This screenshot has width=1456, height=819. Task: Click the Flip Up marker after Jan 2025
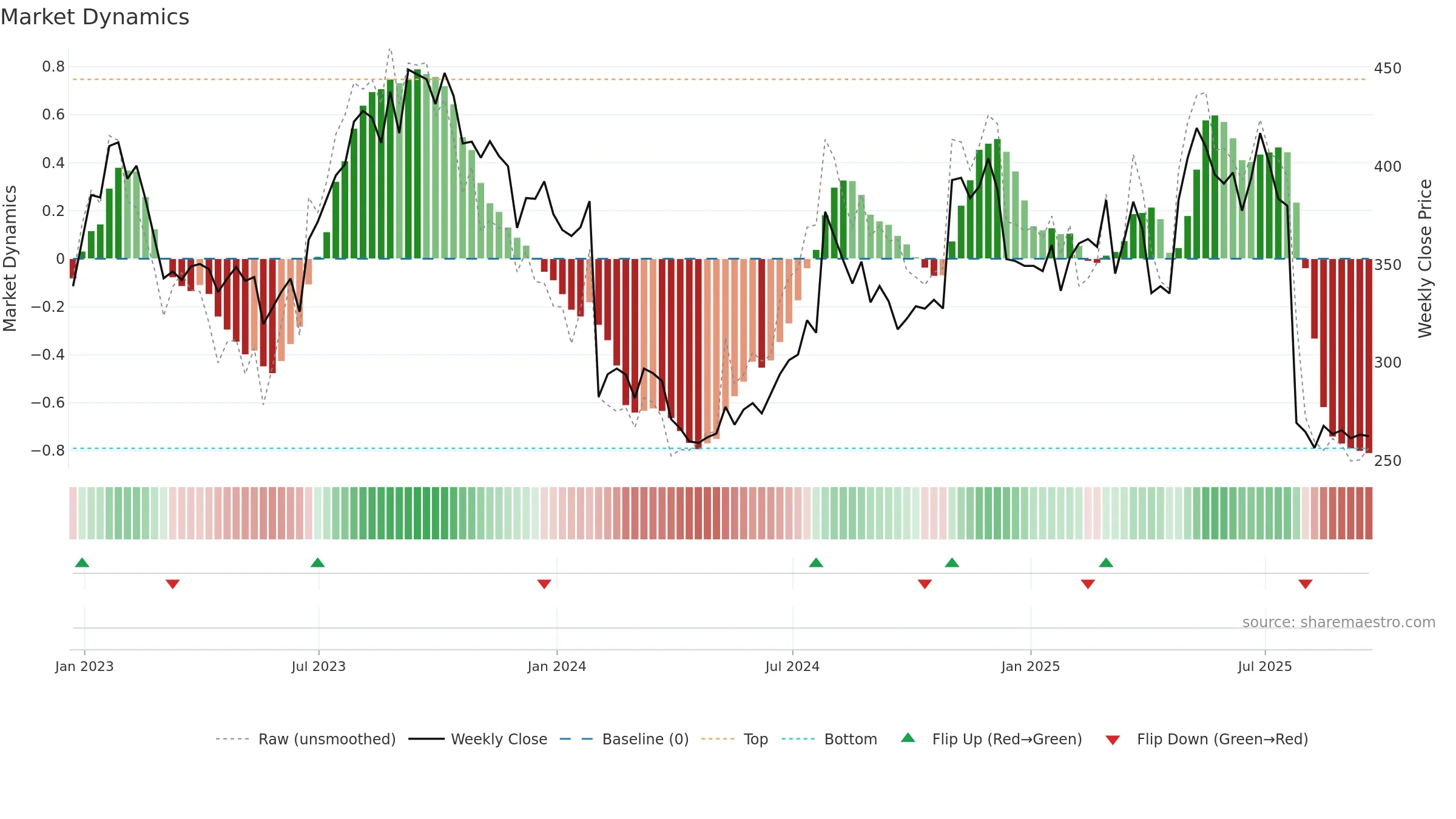1106,562
